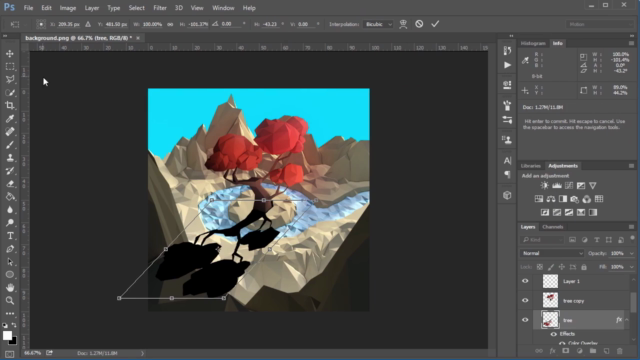The height and width of the screenshot is (360, 640).
Task: Select the Blur tool
Action: (10, 210)
